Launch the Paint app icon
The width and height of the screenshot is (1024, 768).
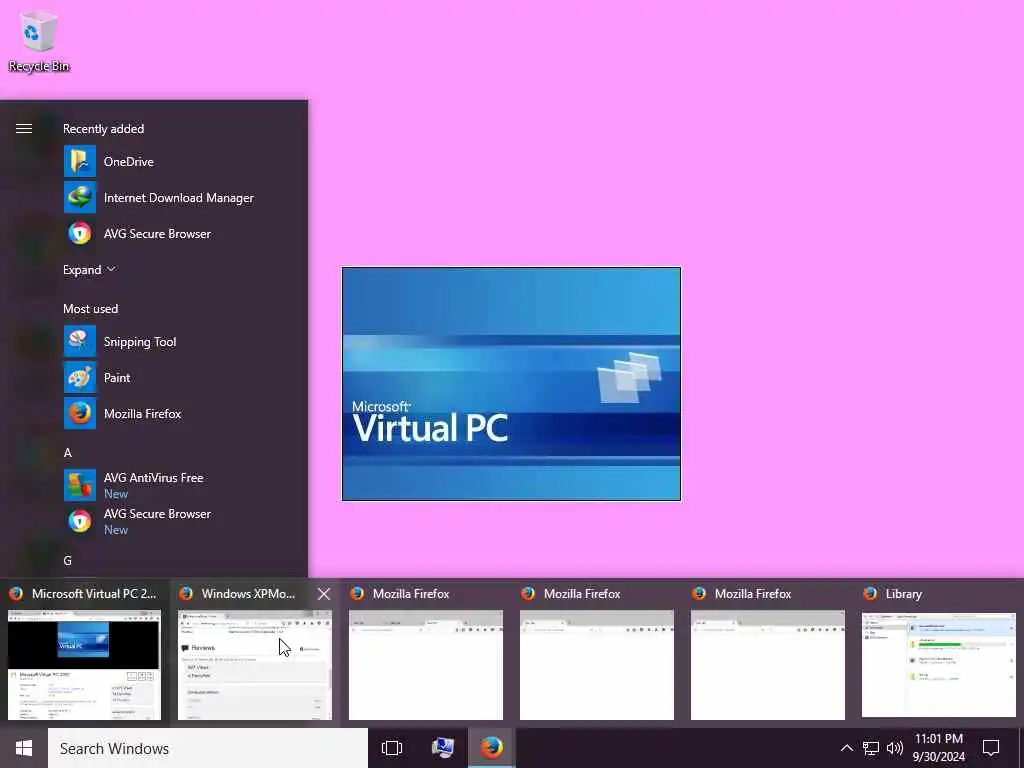(80, 377)
